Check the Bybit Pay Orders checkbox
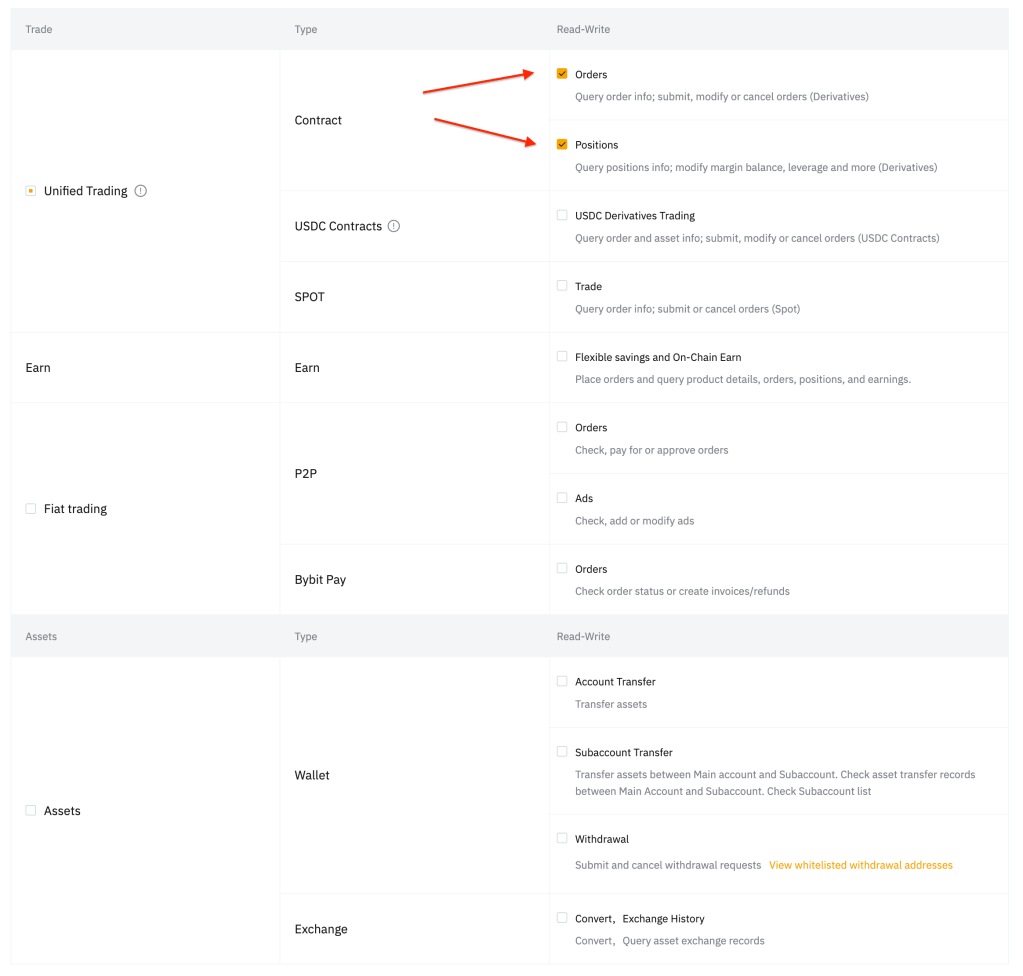The width and height of the screenshot is (1023, 976). 562,568
